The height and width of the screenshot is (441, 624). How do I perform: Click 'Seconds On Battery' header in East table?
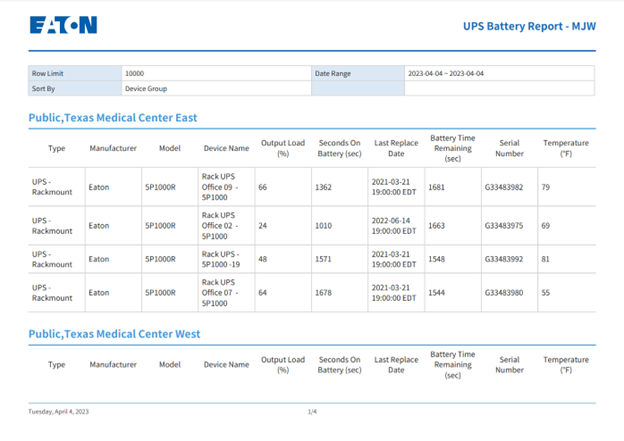[x=339, y=148]
